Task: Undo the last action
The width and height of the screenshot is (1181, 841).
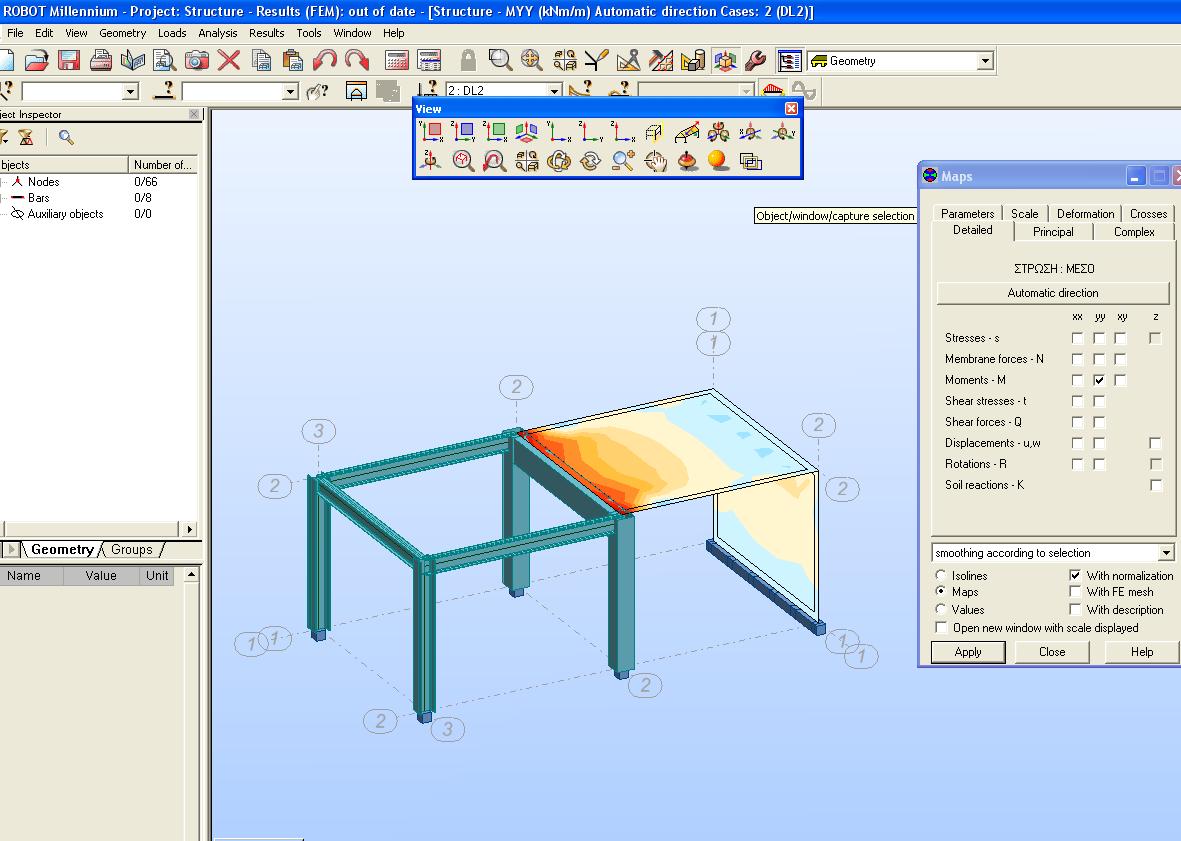Action: coord(325,60)
